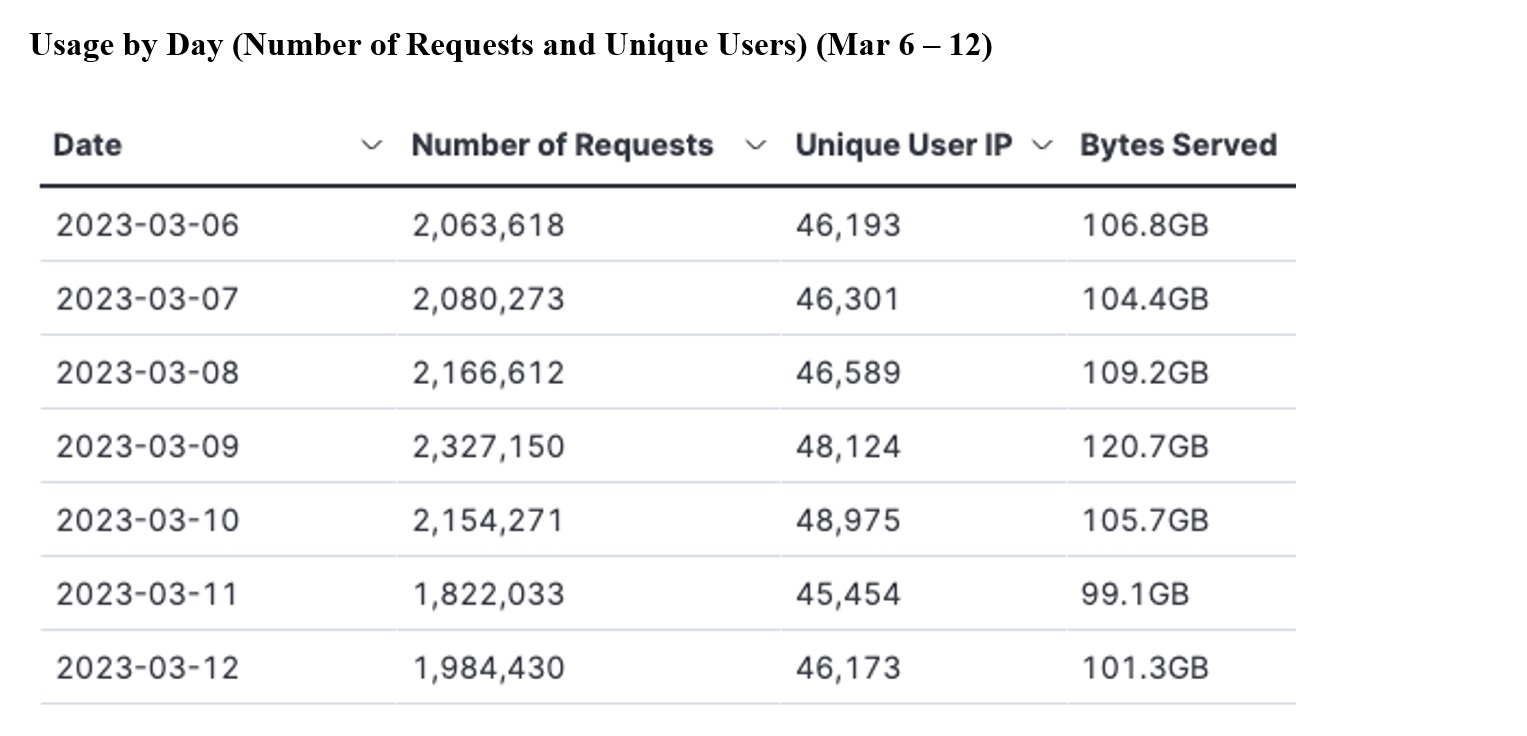Viewport: 1527px width, 736px height.
Task: Open the Unique User IP column chevron
Action: (x=1042, y=146)
